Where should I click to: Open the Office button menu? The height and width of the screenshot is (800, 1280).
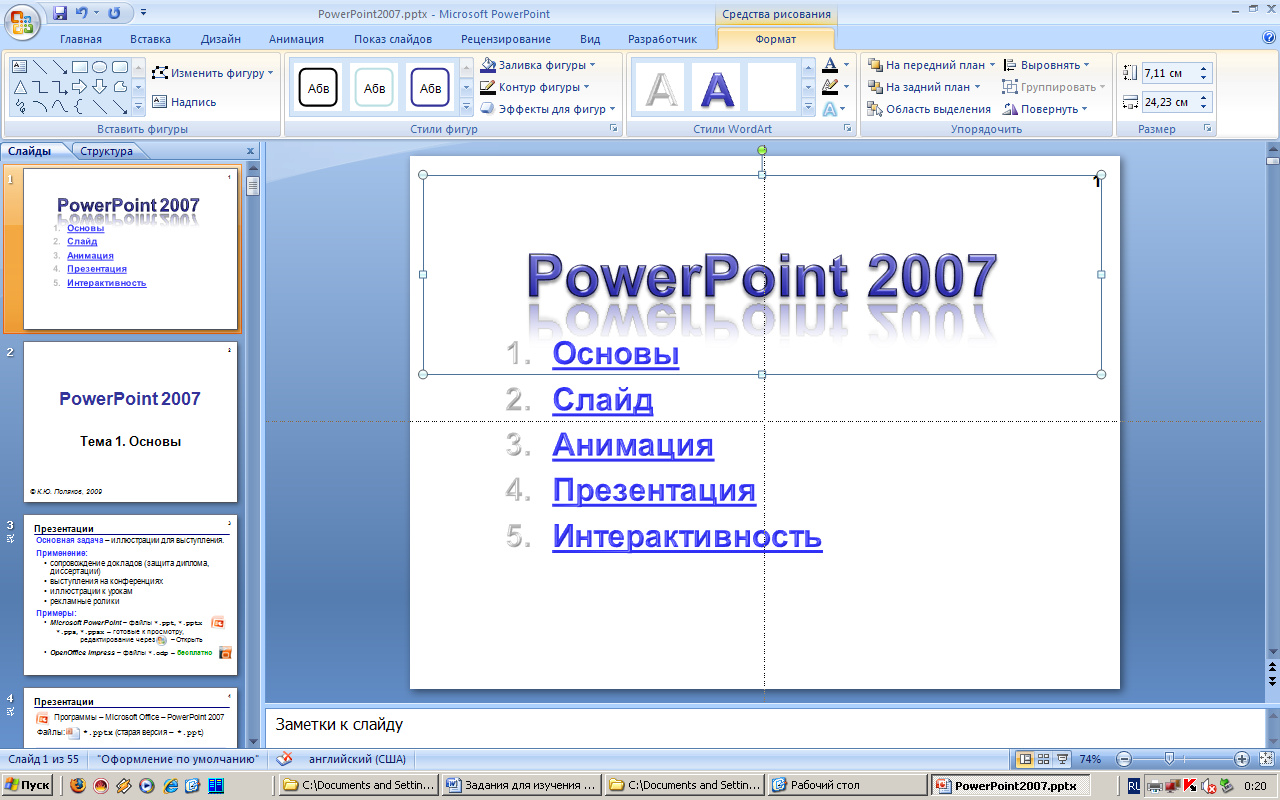click(x=22, y=20)
